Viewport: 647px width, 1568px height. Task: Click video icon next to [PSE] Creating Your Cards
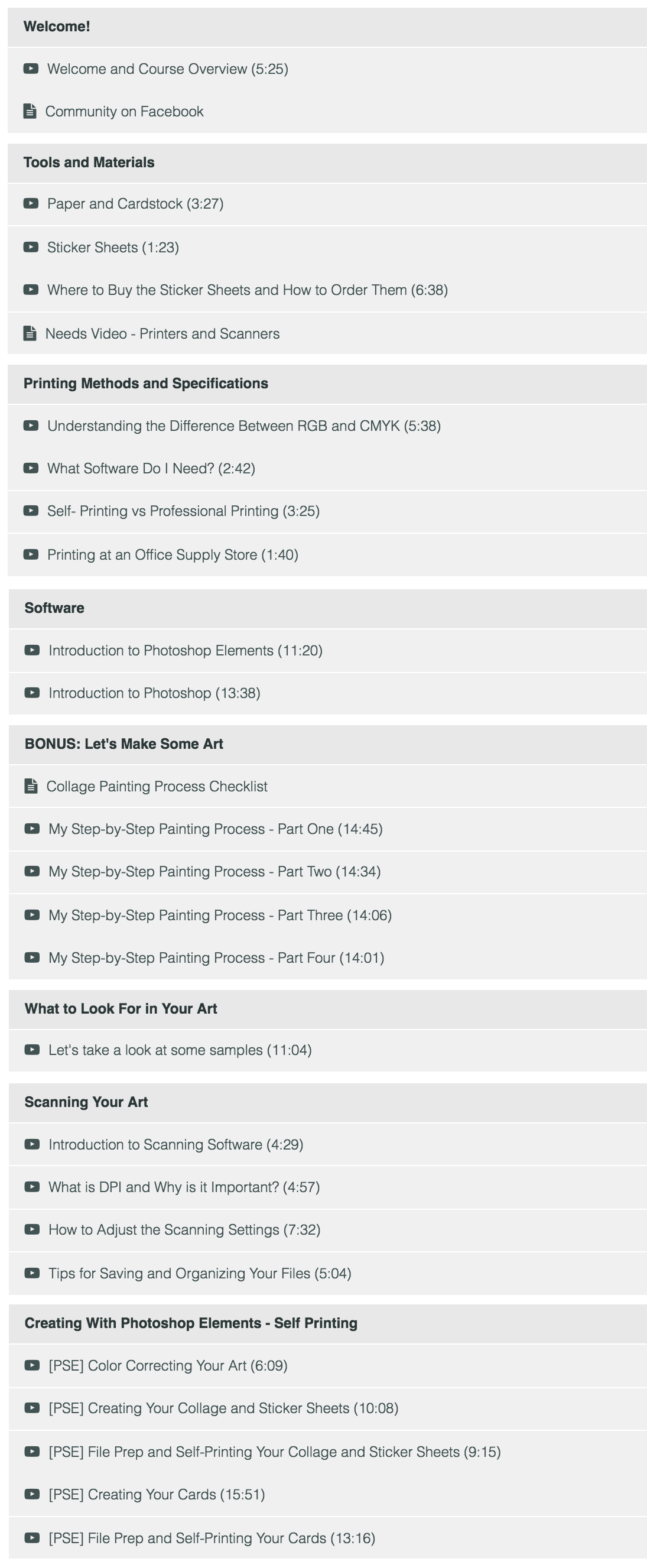[32, 1494]
